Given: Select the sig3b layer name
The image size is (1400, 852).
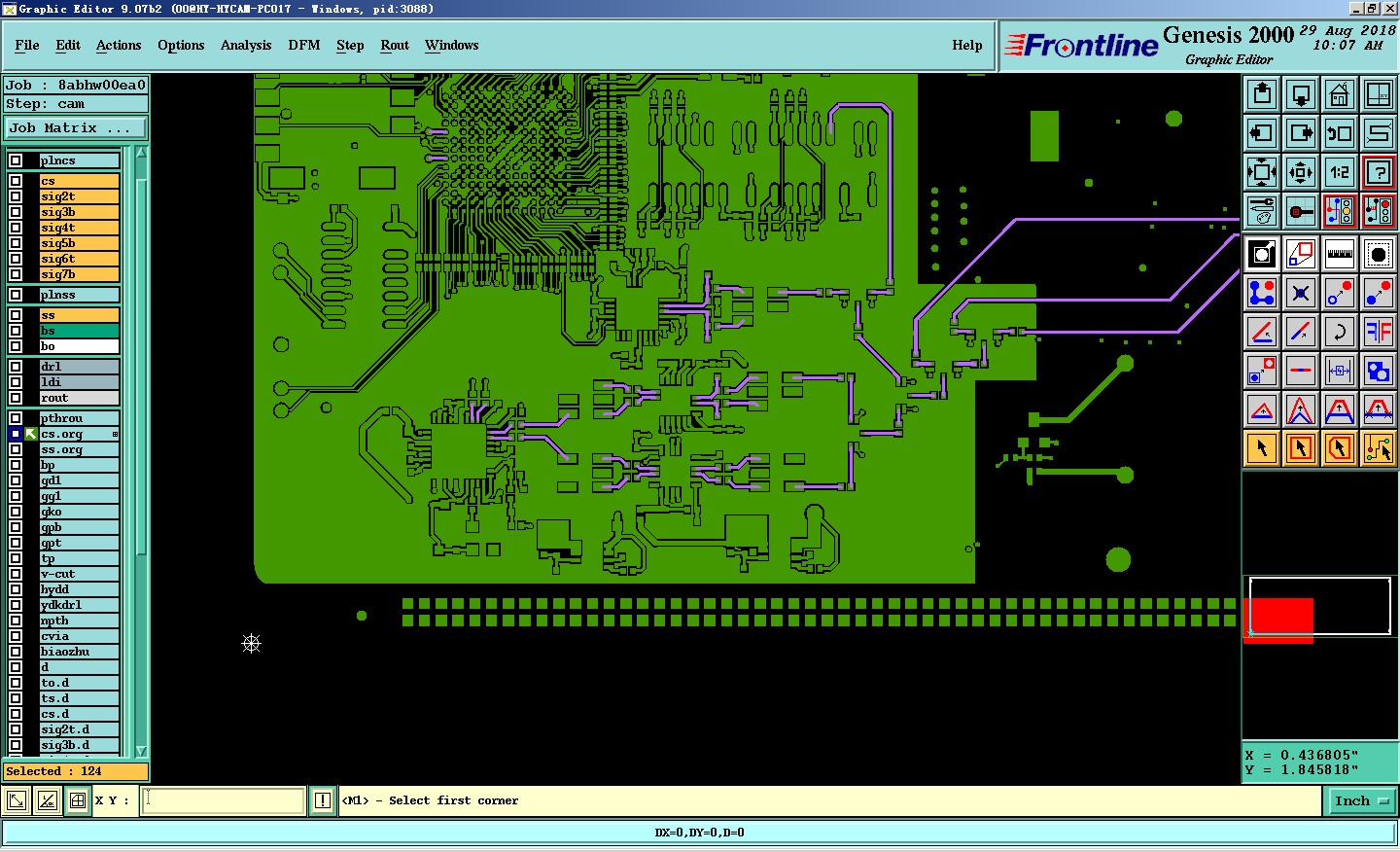Looking at the screenshot, I should (79, 212).
